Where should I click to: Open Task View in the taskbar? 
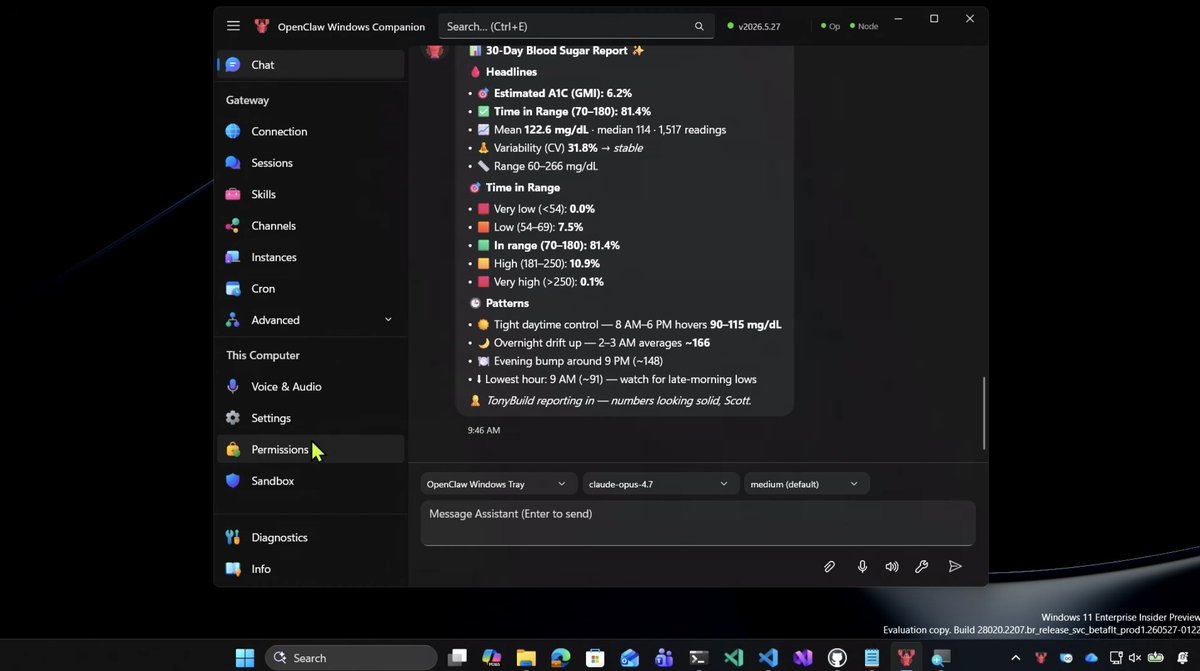[x=457, y=657]
